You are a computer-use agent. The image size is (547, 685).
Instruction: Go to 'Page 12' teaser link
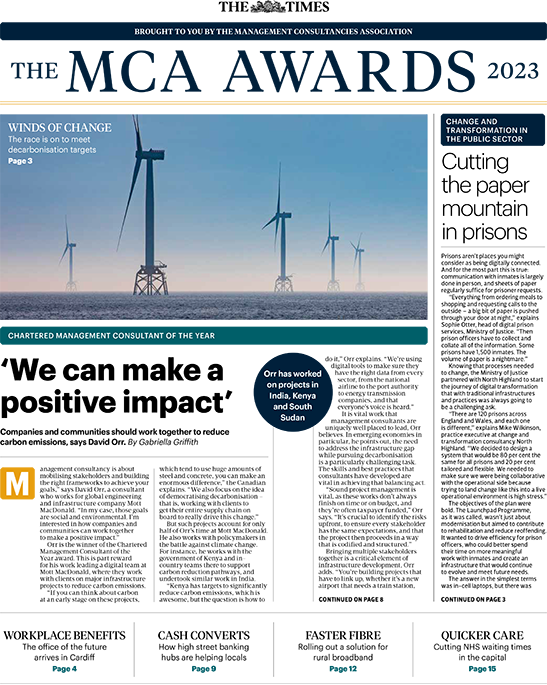coord(343,668)
